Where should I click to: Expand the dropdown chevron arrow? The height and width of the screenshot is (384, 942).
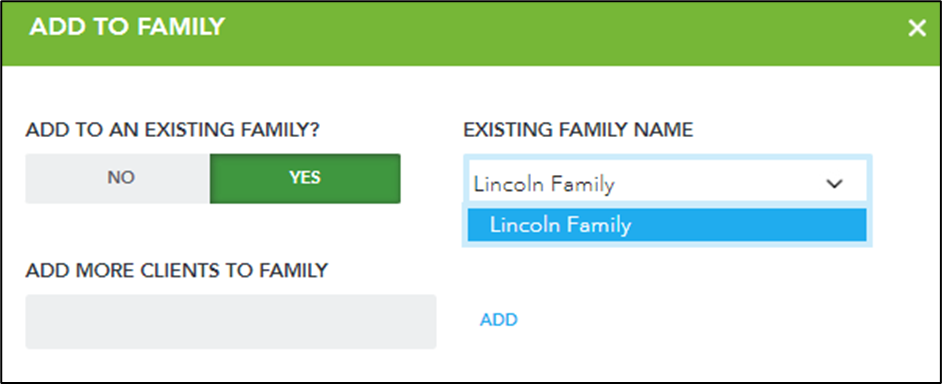click(x=834, y=184)
